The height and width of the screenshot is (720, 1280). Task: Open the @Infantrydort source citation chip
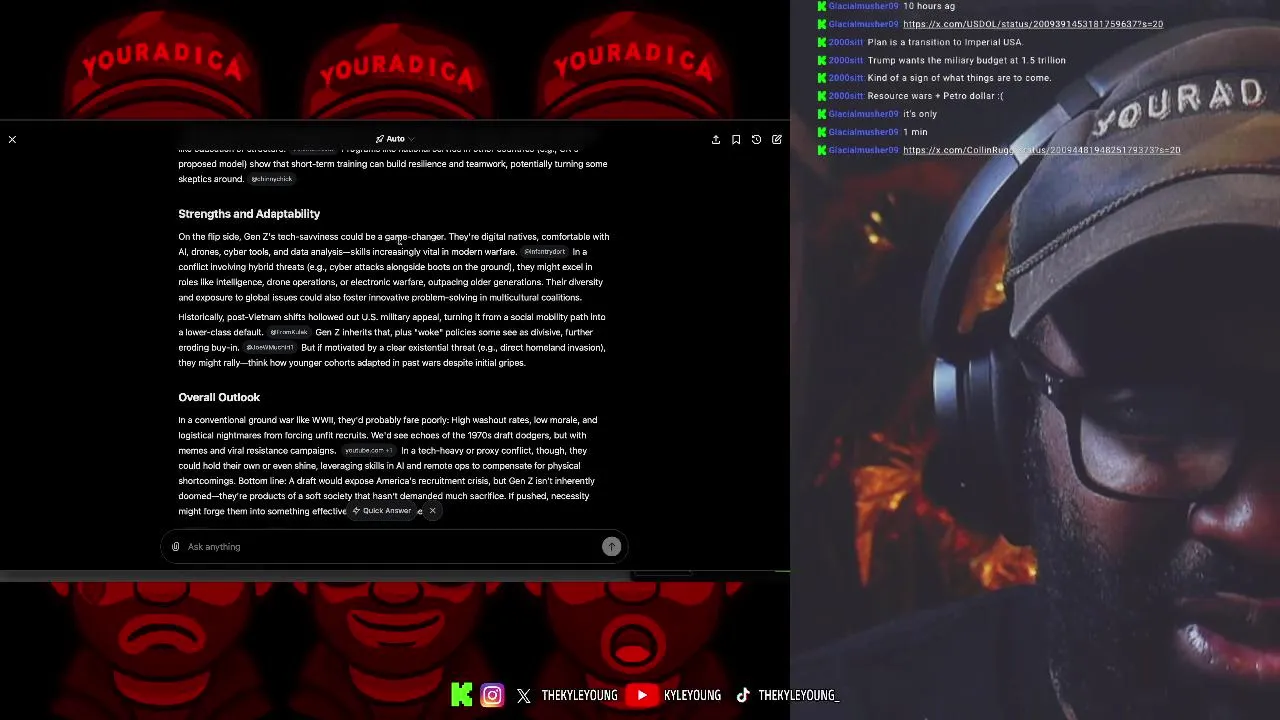point(545,252)
